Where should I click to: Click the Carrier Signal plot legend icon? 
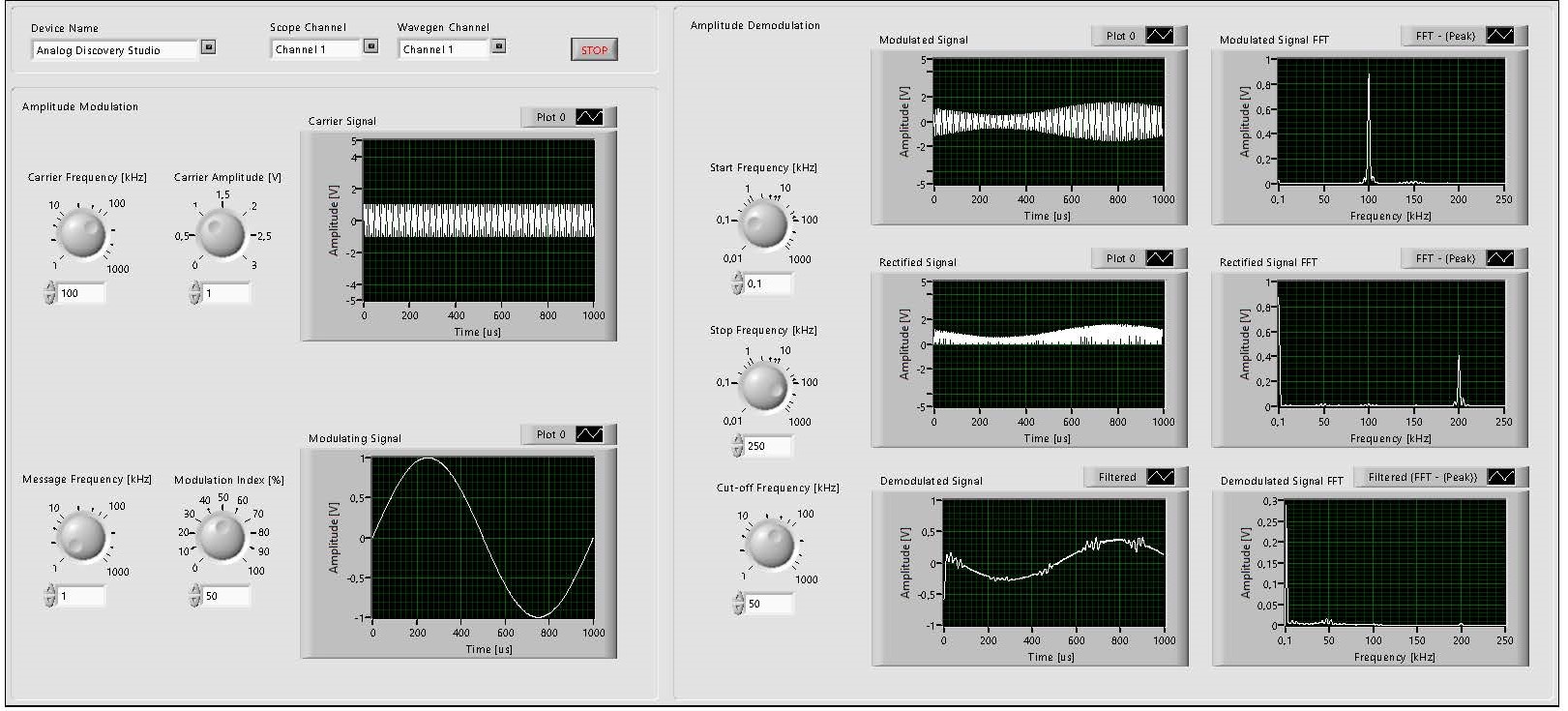pos(589,117)
